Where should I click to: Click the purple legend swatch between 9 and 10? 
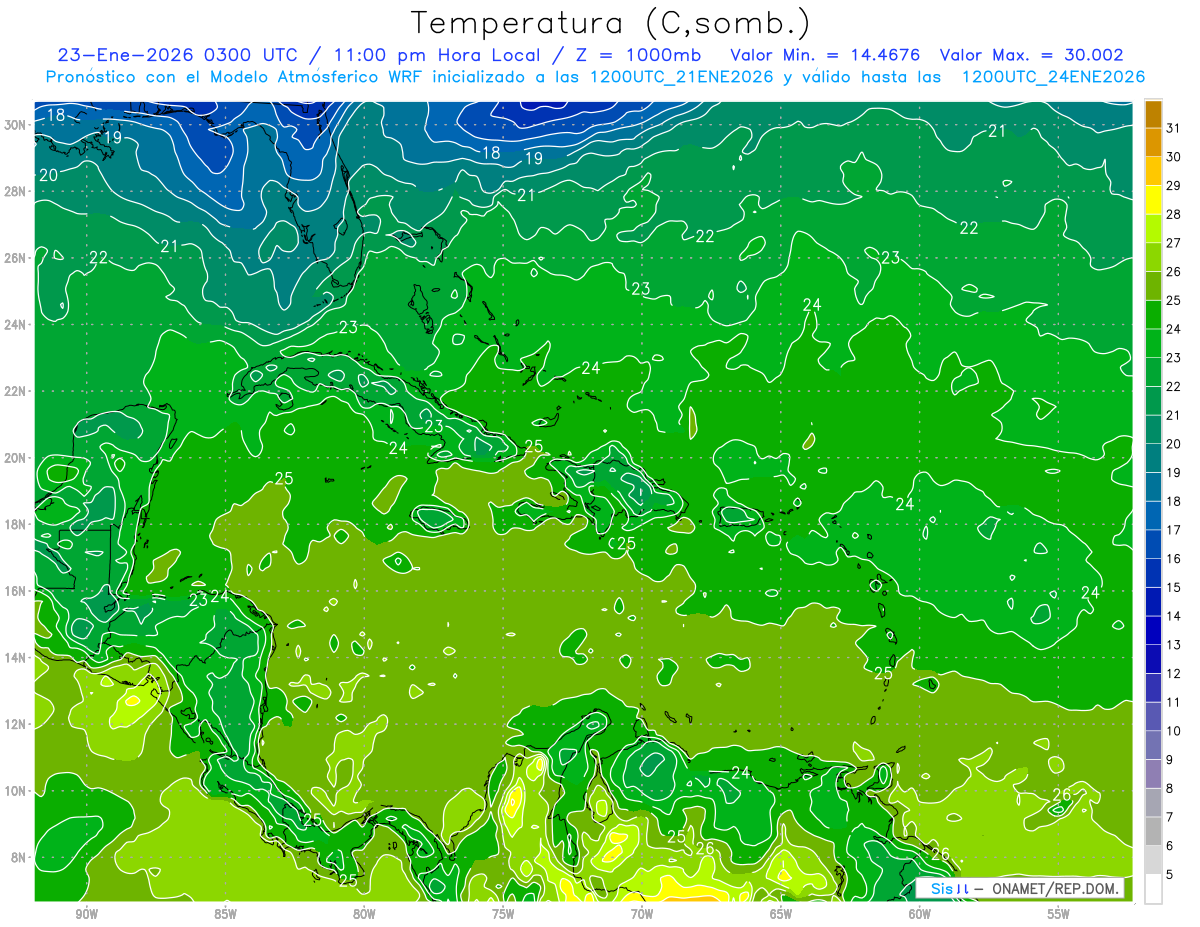pyautogui.click(x=1153, y=745)
